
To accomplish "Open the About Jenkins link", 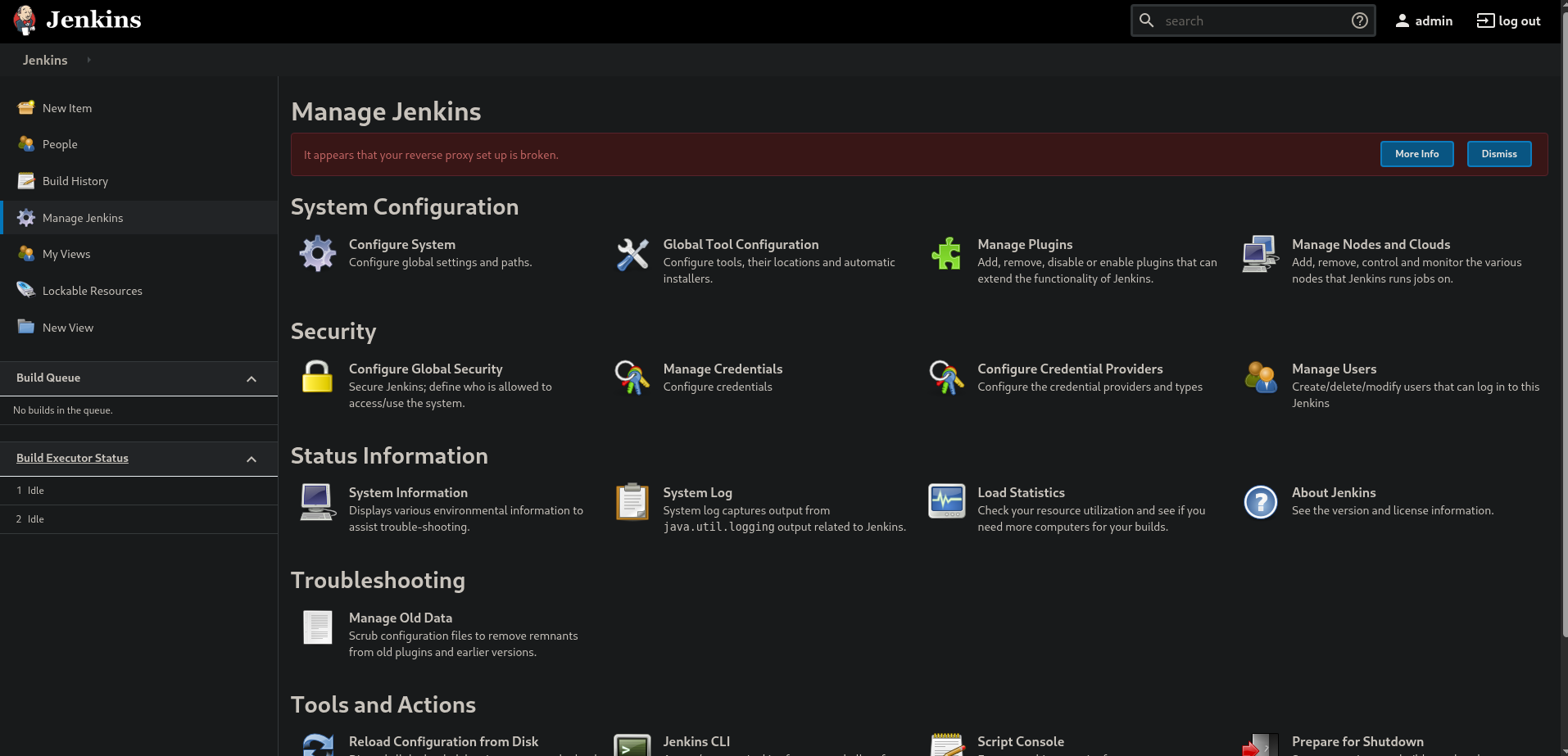I will [1334, 492].
